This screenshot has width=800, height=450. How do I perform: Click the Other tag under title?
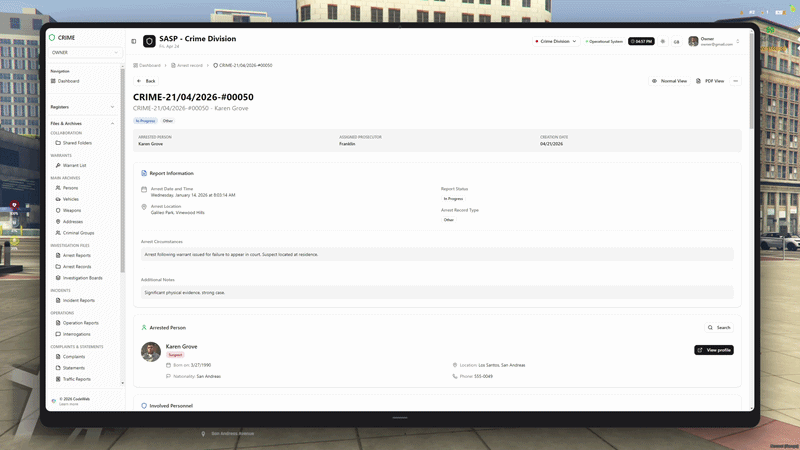(168, 121)
